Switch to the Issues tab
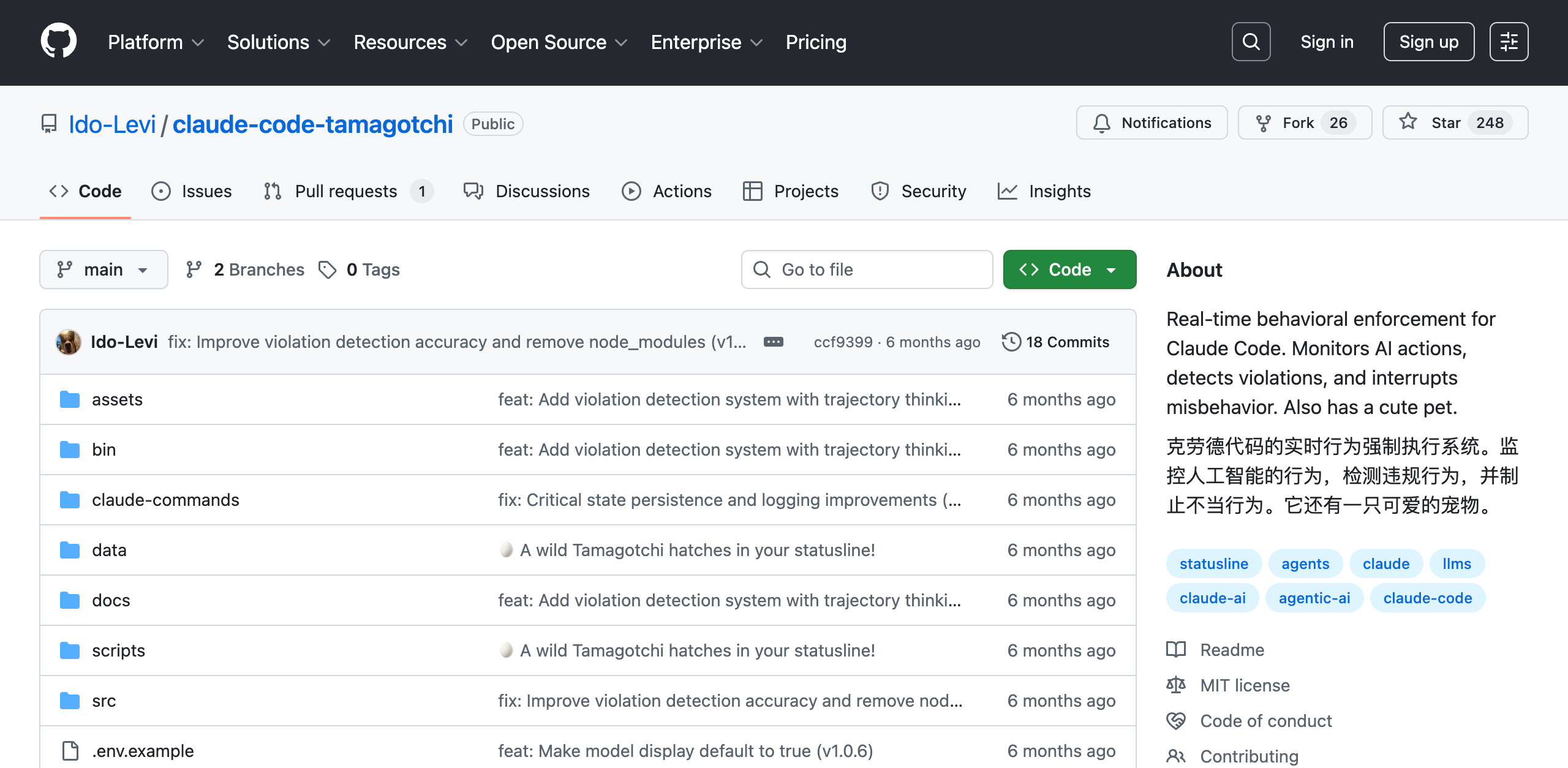The image size is (1568, 768). (x=192, y=191)
